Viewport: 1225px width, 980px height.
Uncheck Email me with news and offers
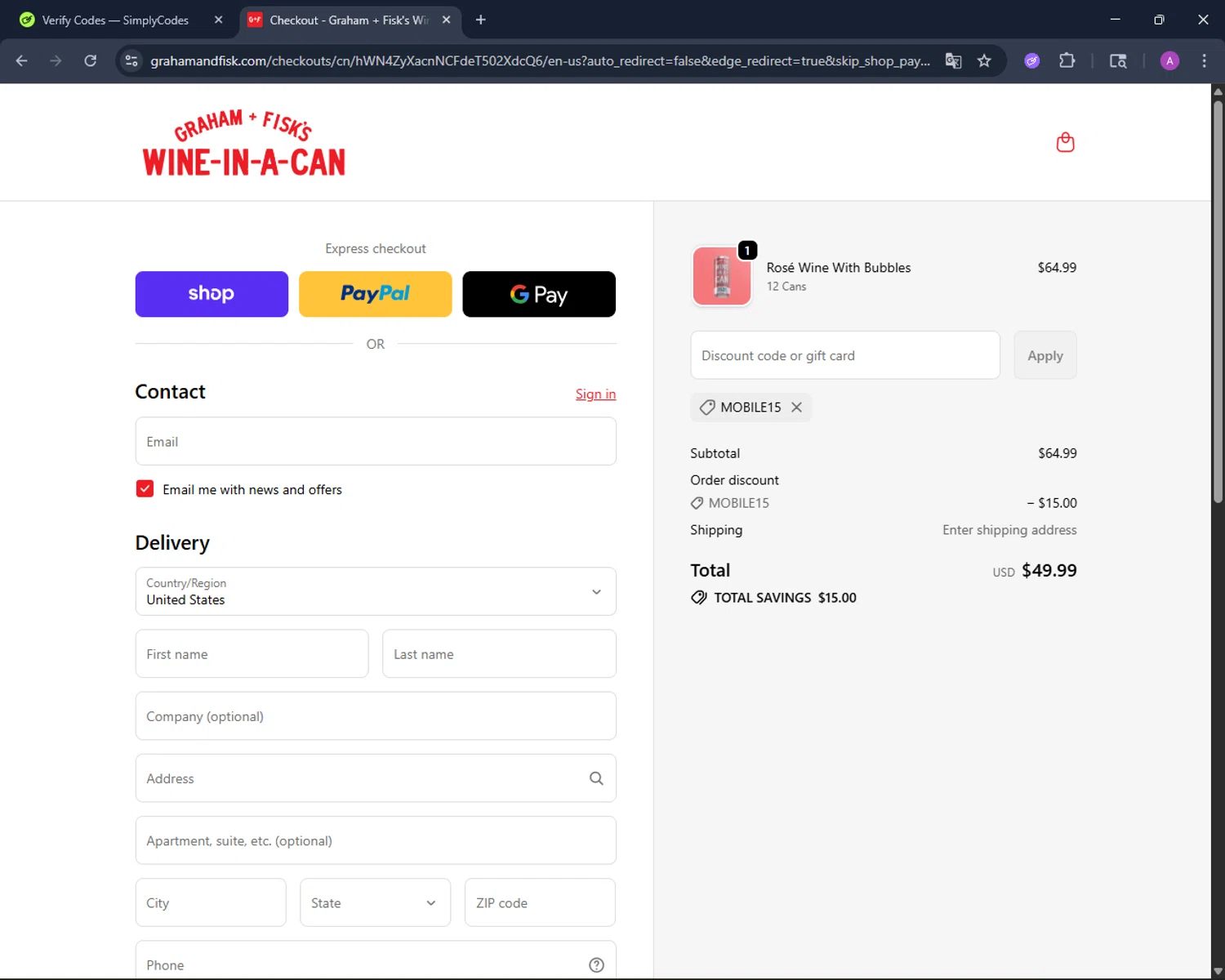coord(145,488)
